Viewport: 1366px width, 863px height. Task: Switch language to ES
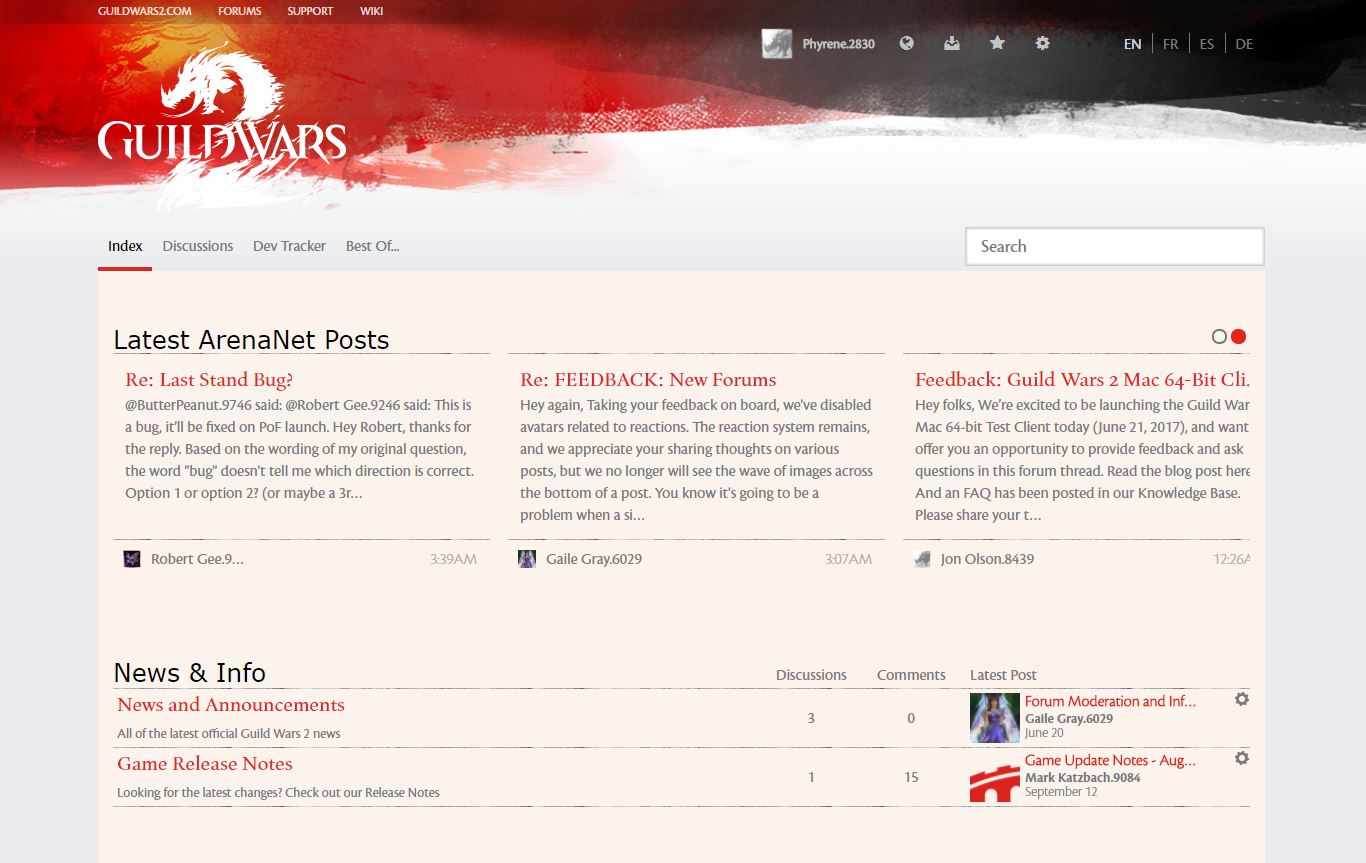[1207, 44]
